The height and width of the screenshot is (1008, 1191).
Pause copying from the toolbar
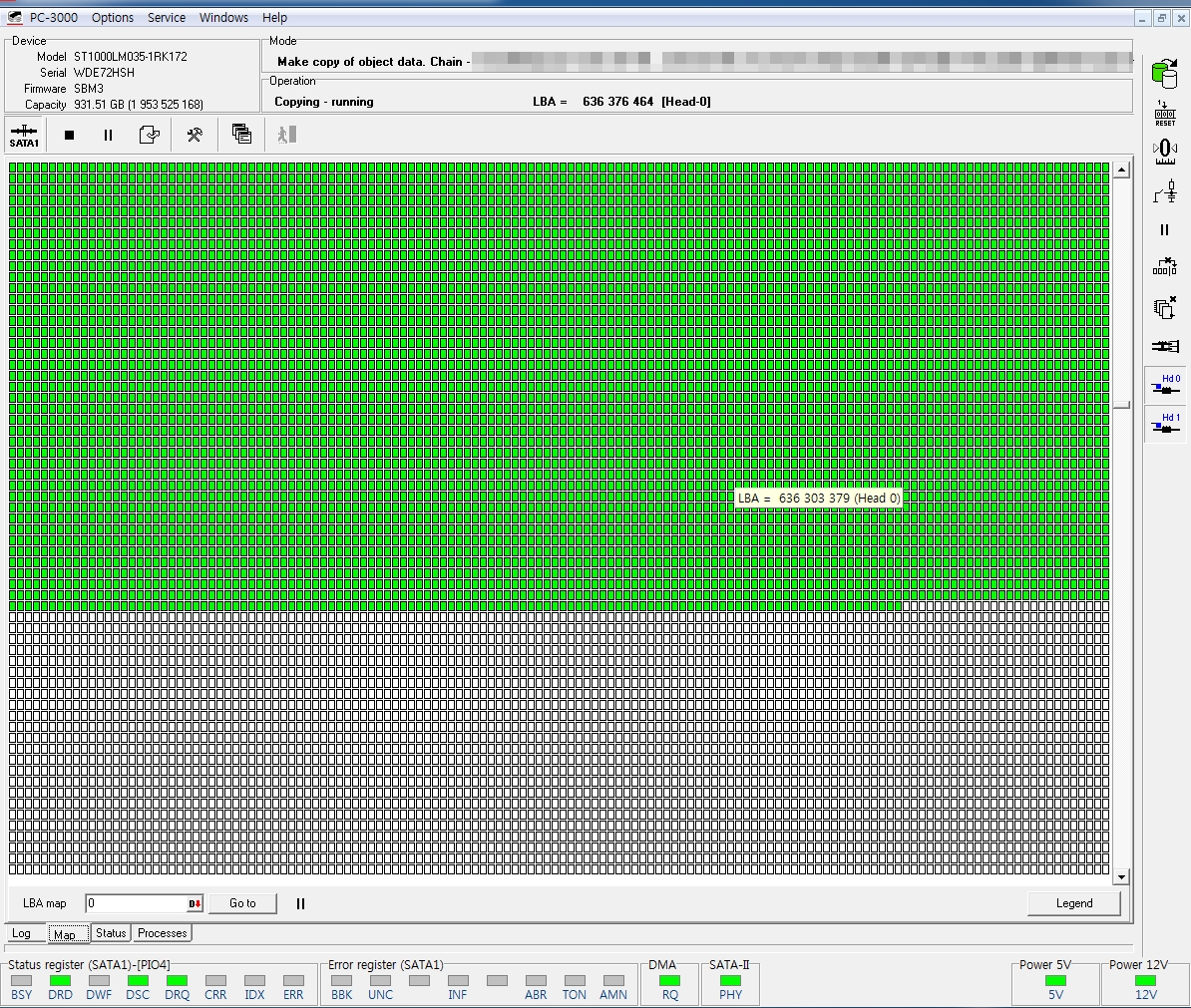(108, 136)
